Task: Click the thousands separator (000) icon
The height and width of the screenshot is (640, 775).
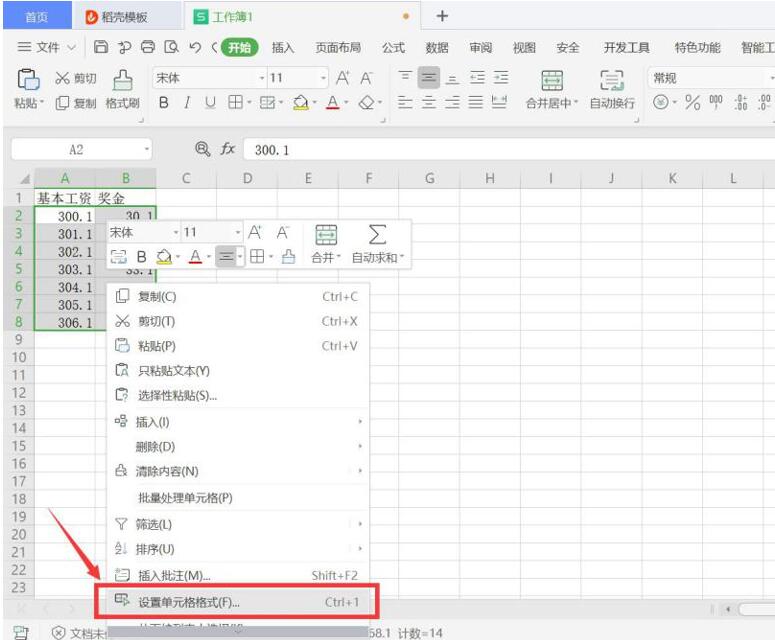Action: [716, 102]
